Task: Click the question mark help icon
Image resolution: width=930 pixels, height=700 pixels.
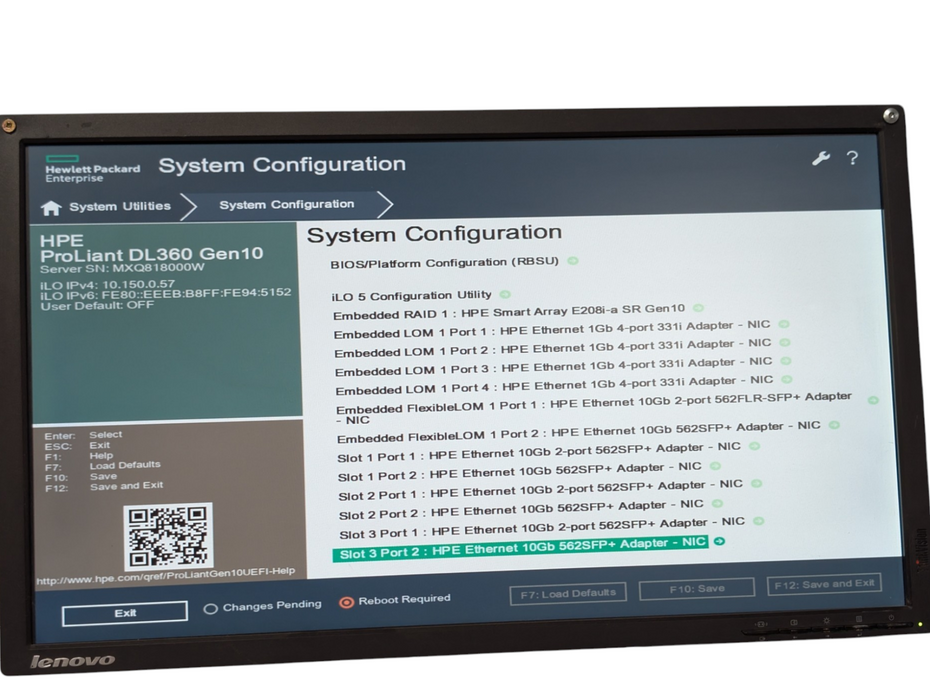Action: pos(852,158)
